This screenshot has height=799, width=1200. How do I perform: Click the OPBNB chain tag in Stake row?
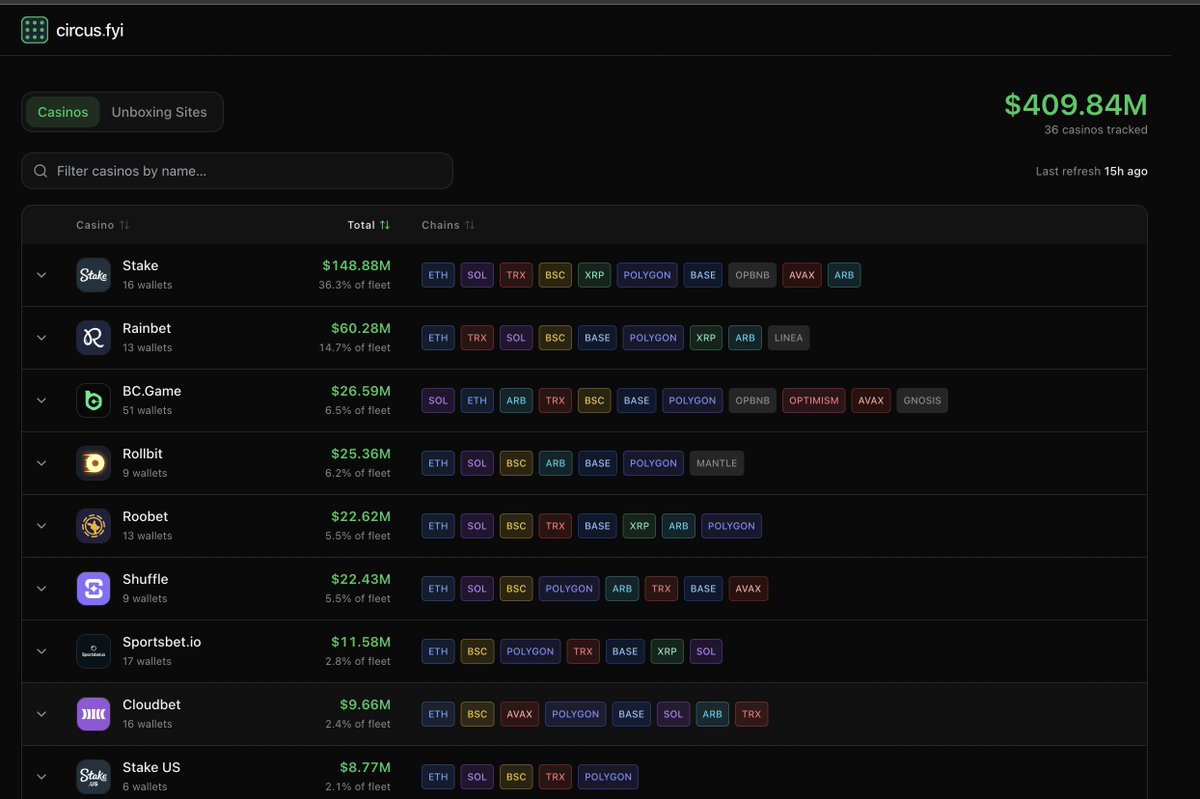click(752, 275)
